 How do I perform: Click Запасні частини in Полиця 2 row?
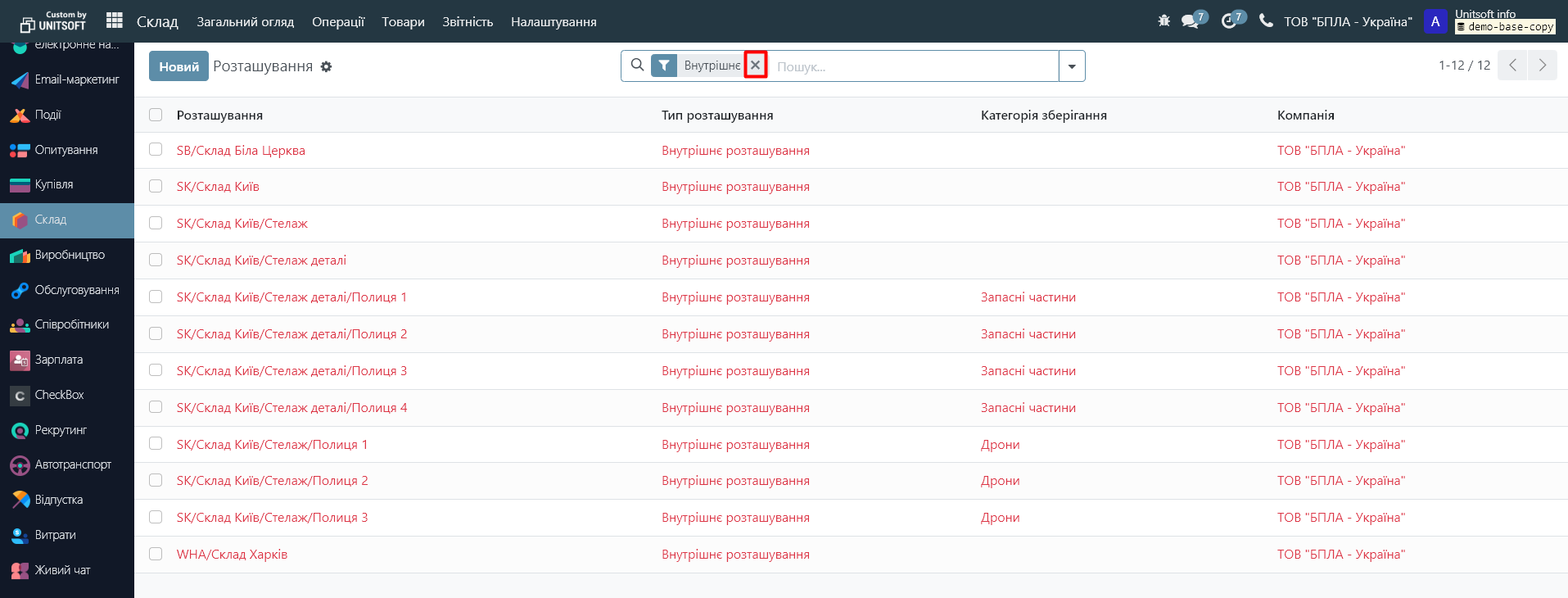[1028, 333]
